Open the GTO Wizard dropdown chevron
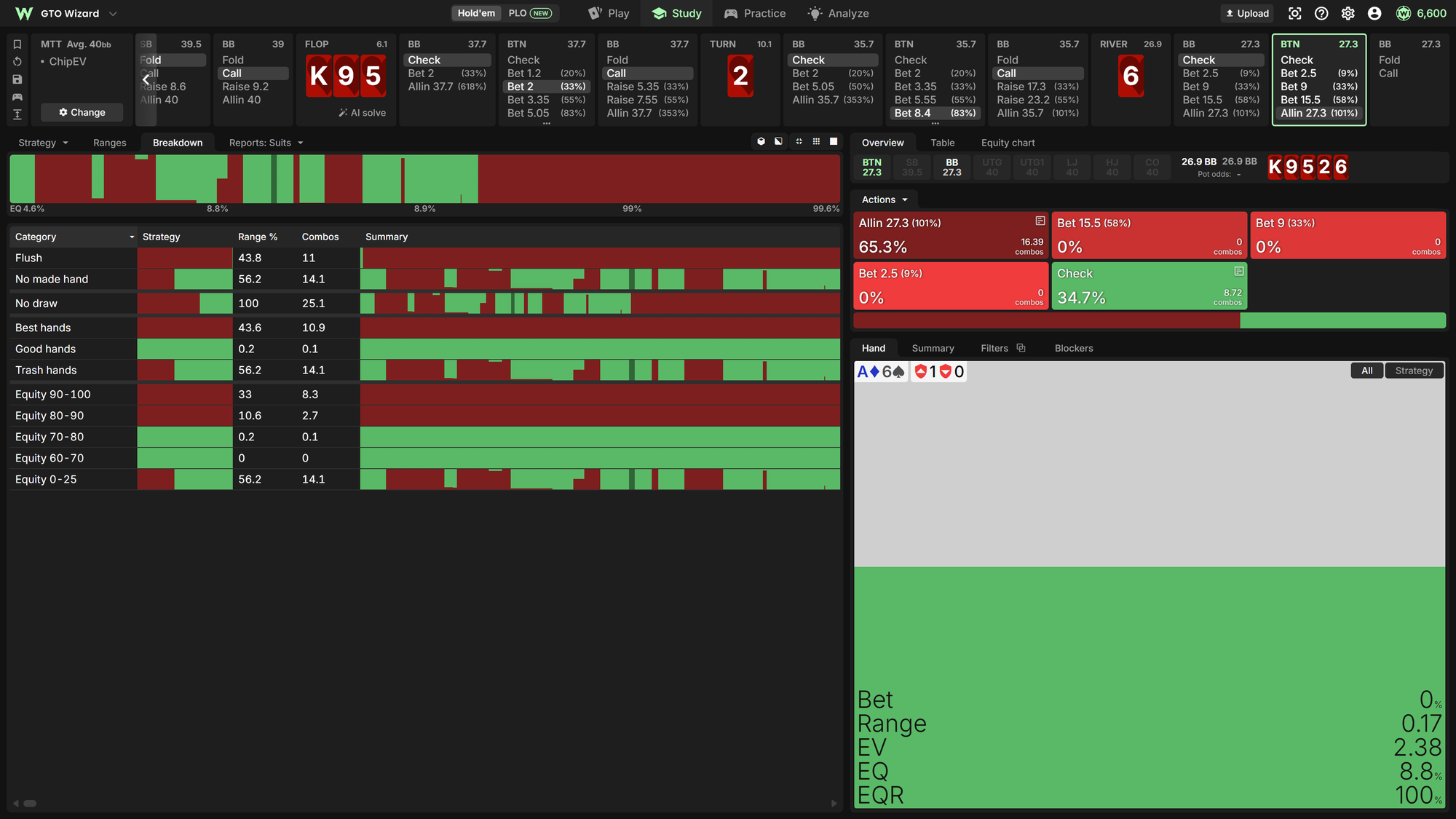This screenshot has height=819, width=1456. coord(113,14)
